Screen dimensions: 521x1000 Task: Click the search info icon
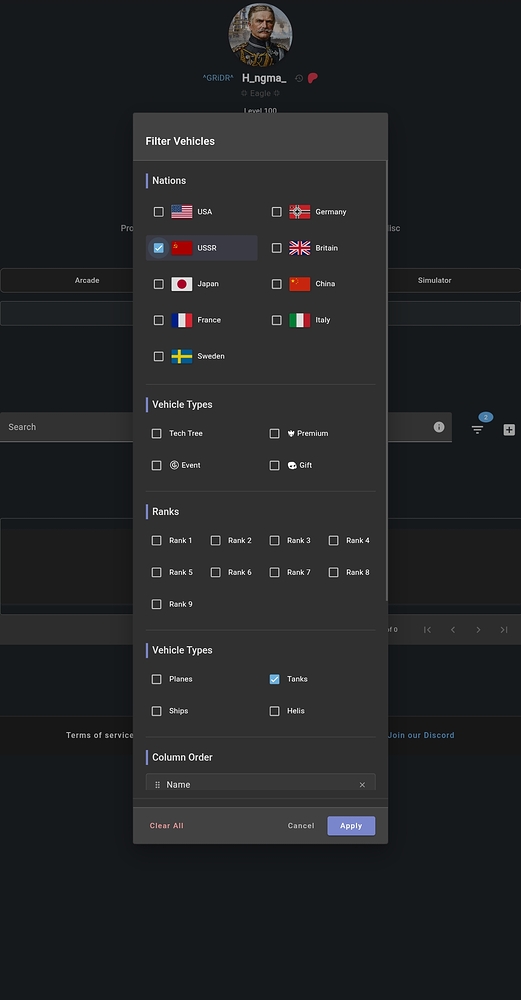[439, 427]
